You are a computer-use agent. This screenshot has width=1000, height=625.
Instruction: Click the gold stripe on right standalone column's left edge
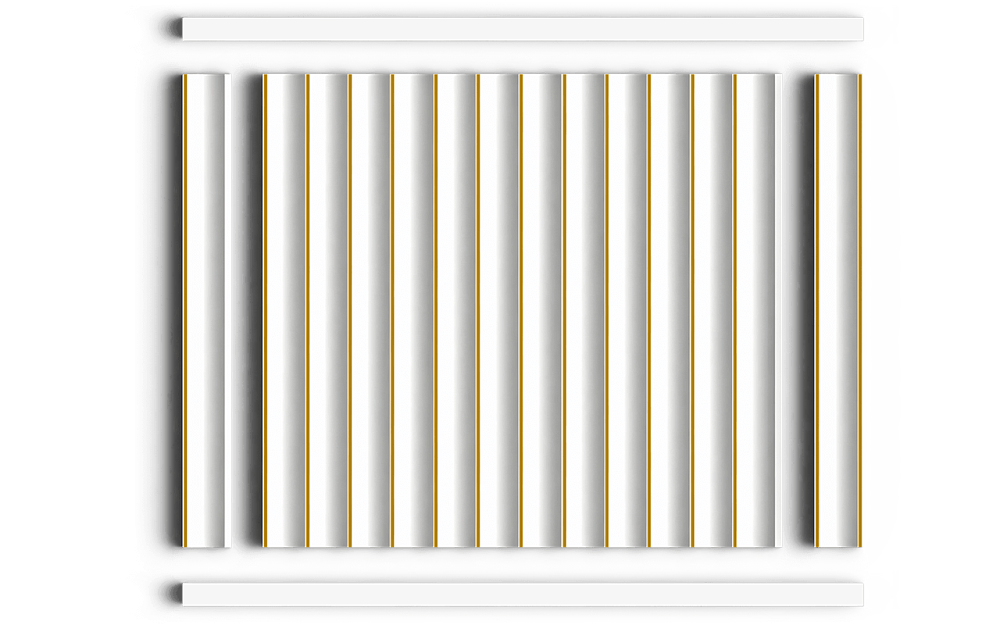[816, 311]
